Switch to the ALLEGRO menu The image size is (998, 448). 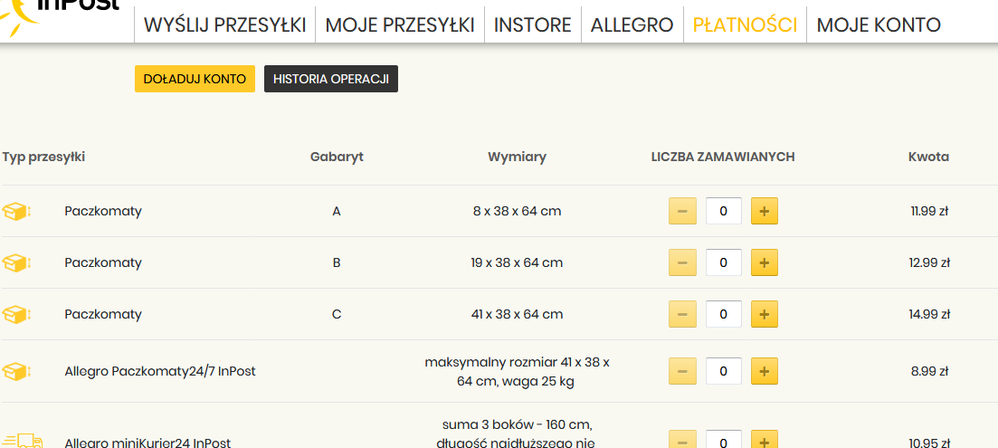[x=632, y=25]
